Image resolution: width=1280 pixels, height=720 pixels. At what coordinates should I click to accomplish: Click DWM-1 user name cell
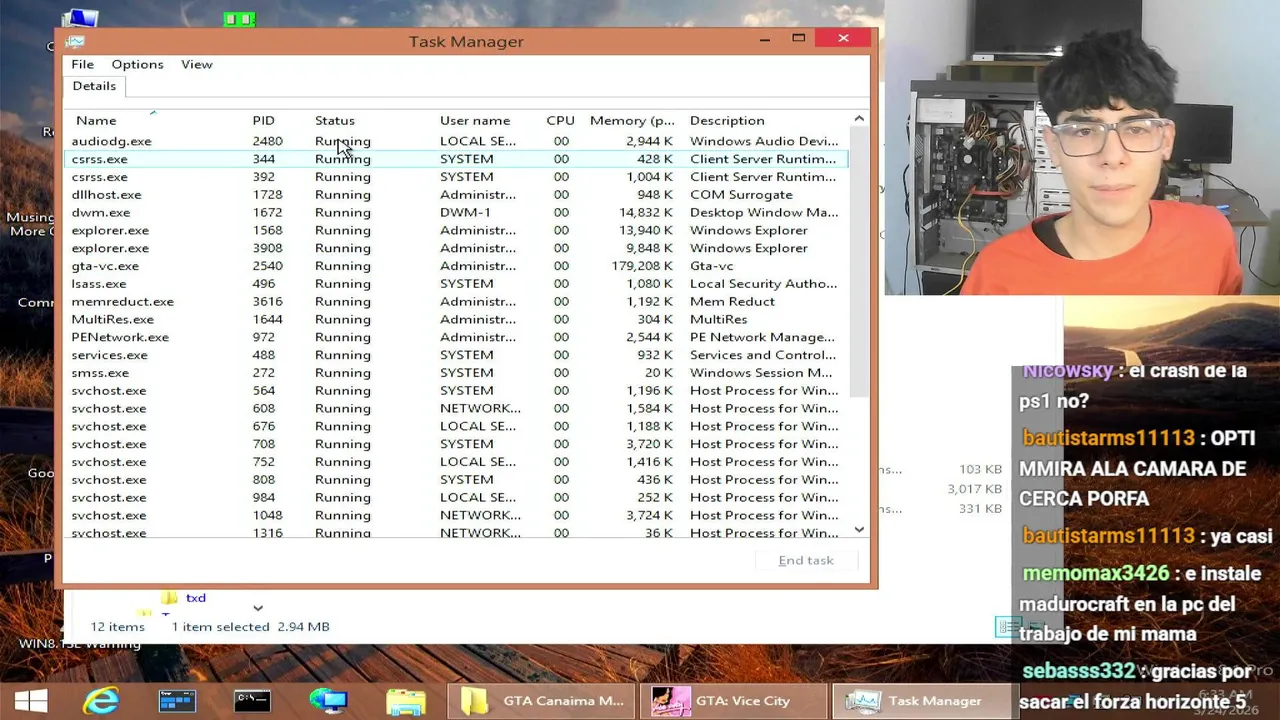(465, 212)
